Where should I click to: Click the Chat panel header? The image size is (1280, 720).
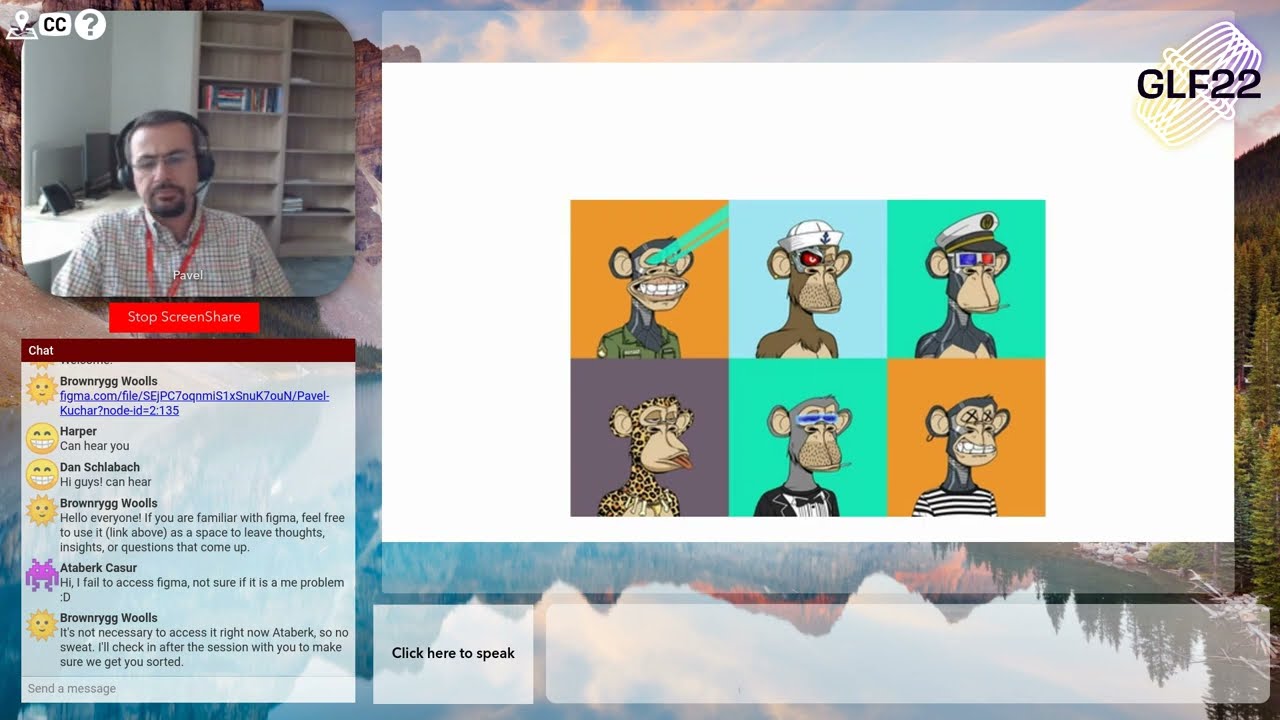188,350
